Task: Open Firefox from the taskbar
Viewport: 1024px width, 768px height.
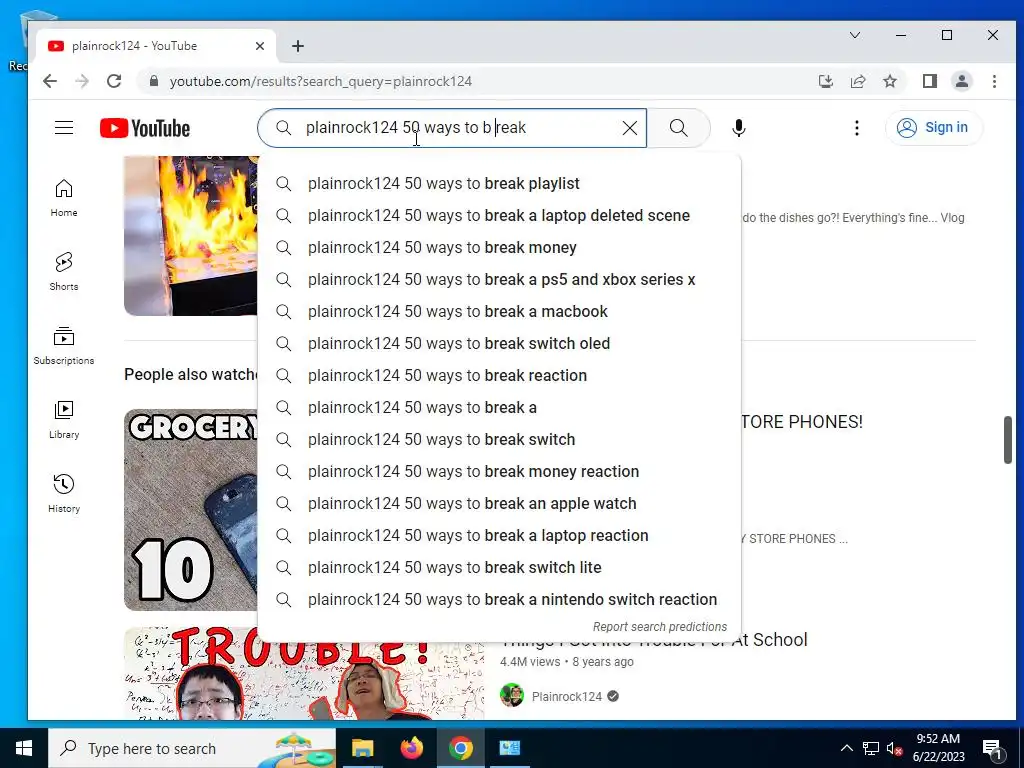Action: [x=411, y=748]
